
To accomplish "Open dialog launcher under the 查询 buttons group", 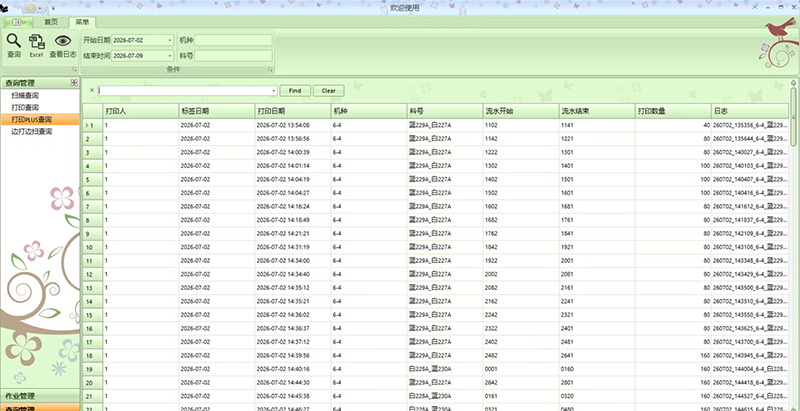I will point(75,70).
